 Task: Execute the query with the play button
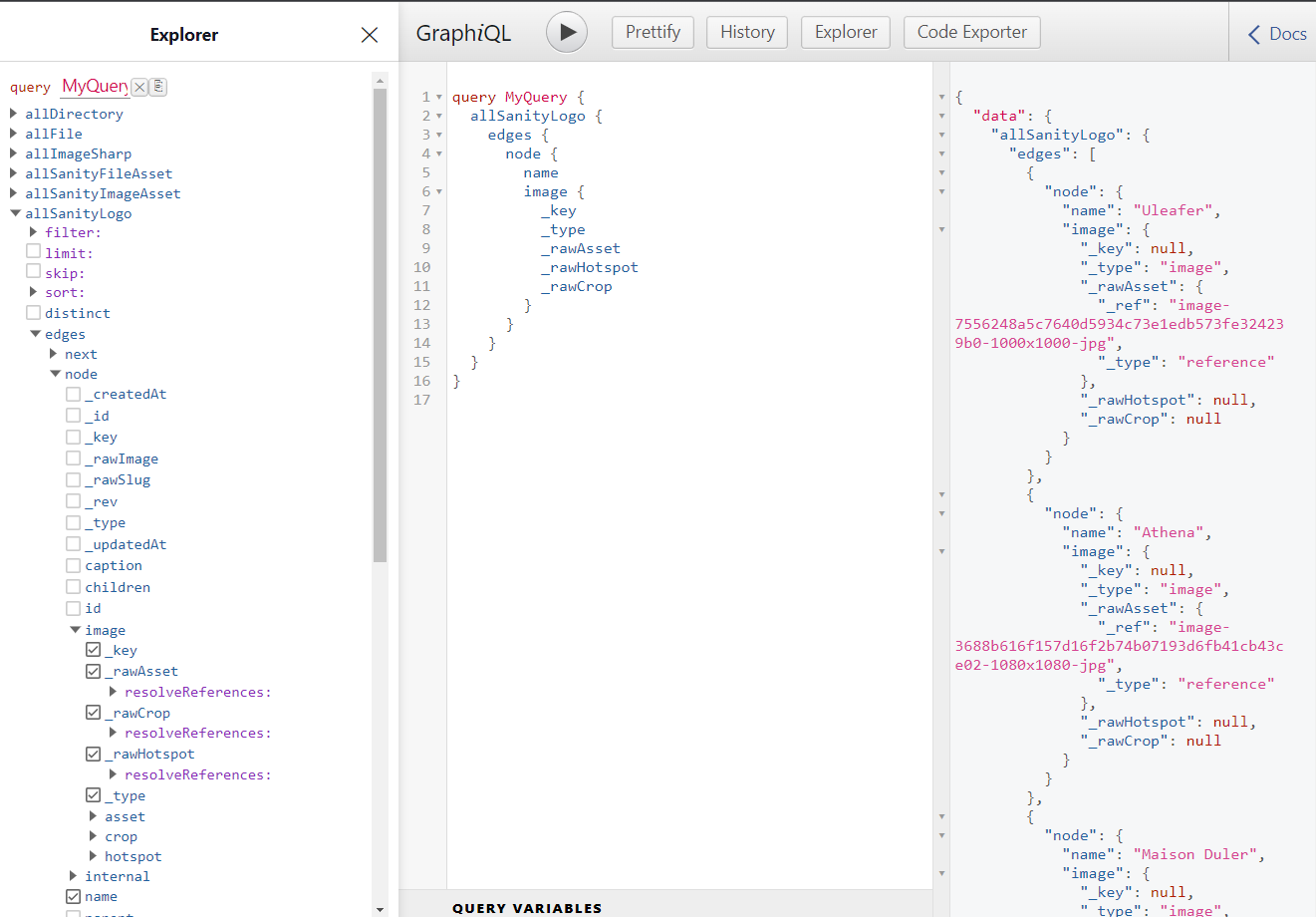[x=566, y=31]
